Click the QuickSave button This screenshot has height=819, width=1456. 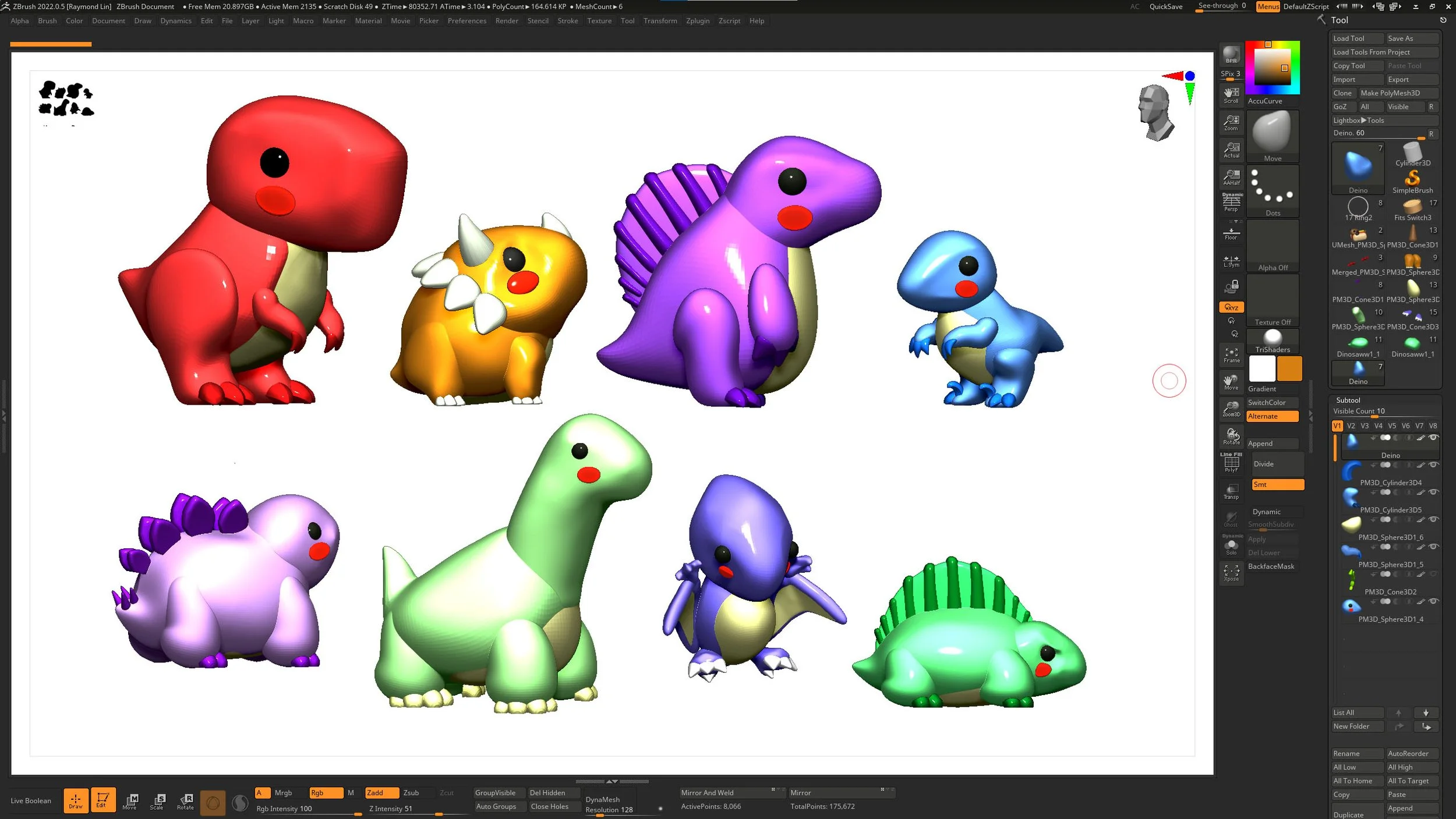[1165, 6]
